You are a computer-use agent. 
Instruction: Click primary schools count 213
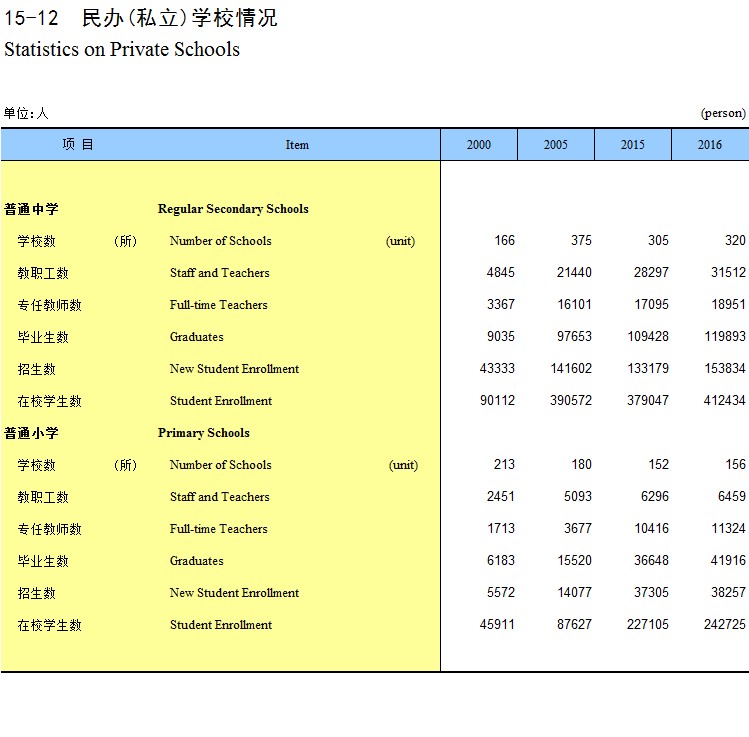tap(504, 464)
